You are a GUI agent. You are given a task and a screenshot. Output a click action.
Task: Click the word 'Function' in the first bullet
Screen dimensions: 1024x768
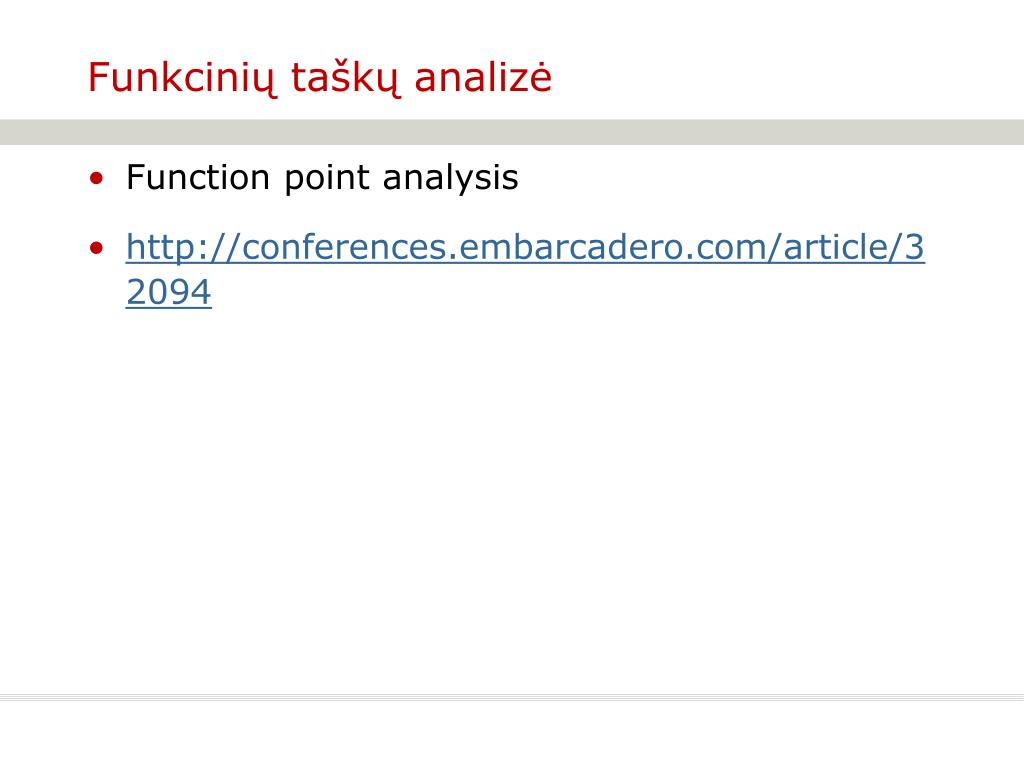[x=198, y=177]
